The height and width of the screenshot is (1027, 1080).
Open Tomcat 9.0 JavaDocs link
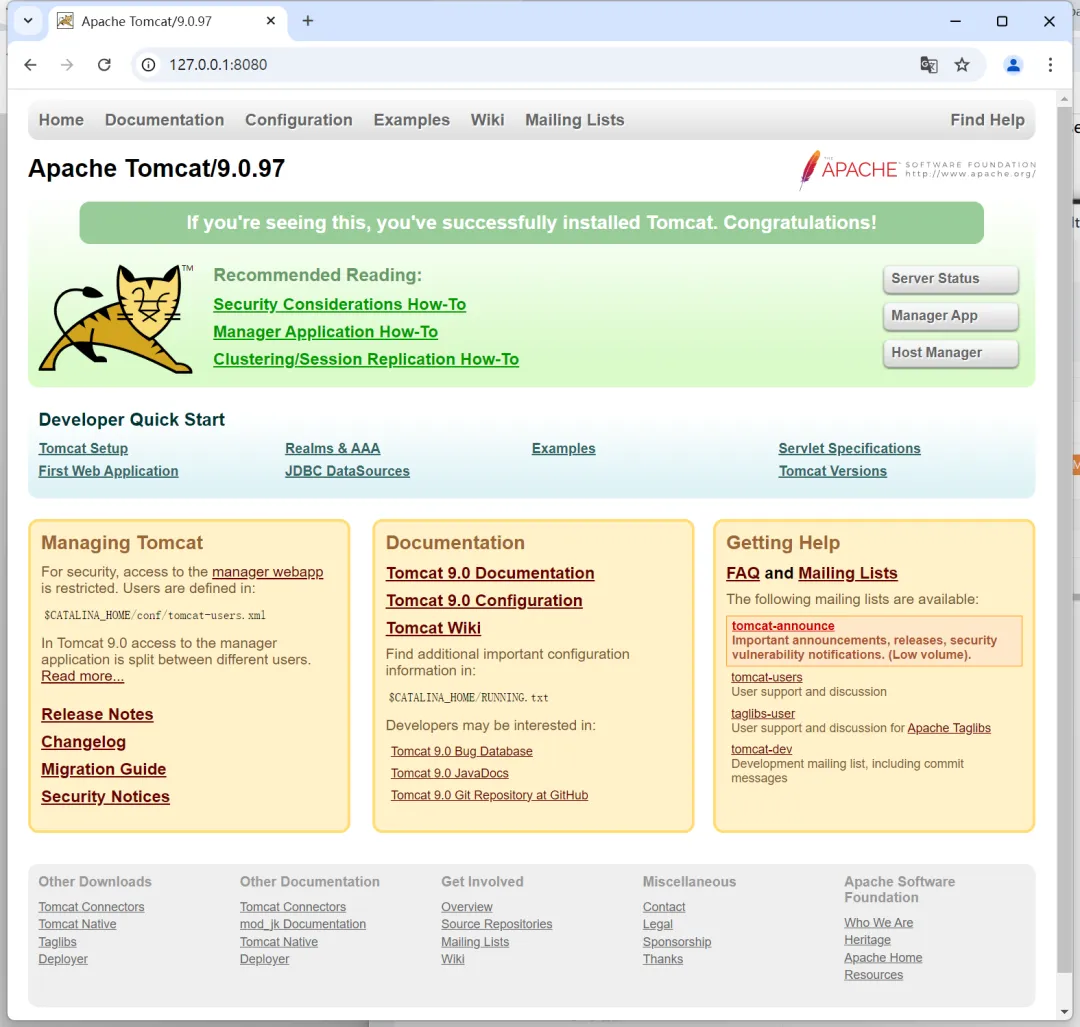point(450,774)
